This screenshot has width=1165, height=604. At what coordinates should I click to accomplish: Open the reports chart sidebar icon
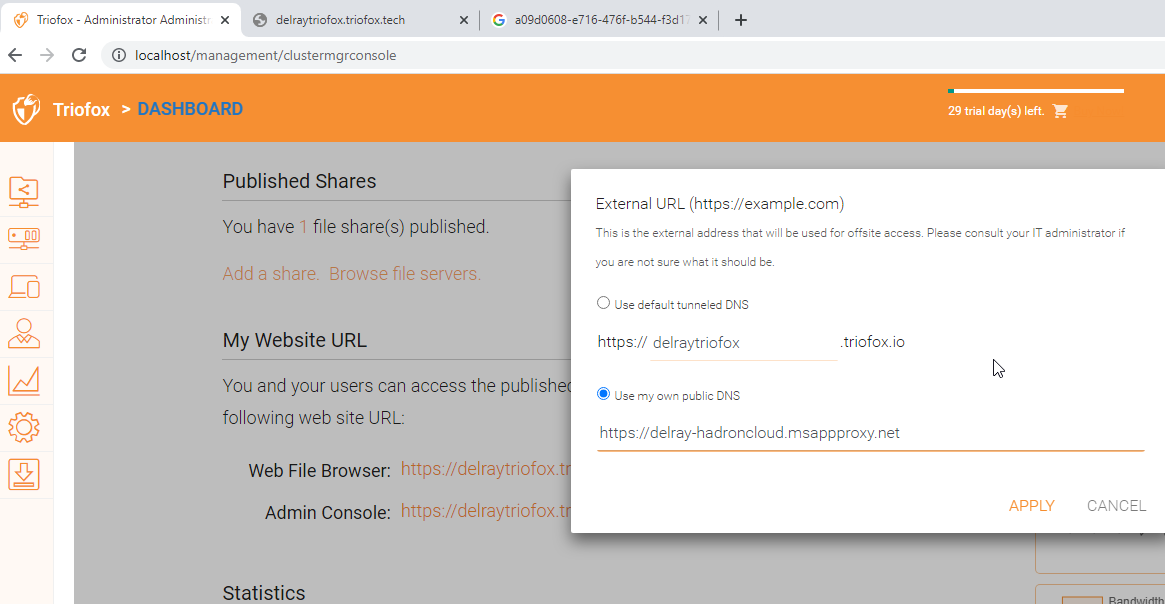click(x=24, y=380)
